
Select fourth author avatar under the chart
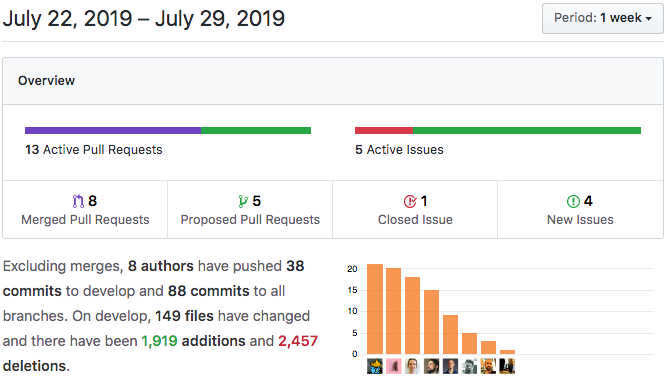(432, 366)
